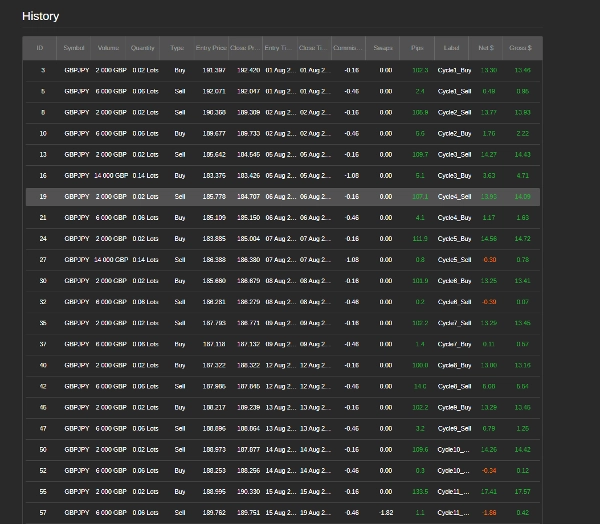Image resolution: width=600 pixels, height=524 pixels.
Task: Click close price 184.707 in row 19
Action: point(248,197)
